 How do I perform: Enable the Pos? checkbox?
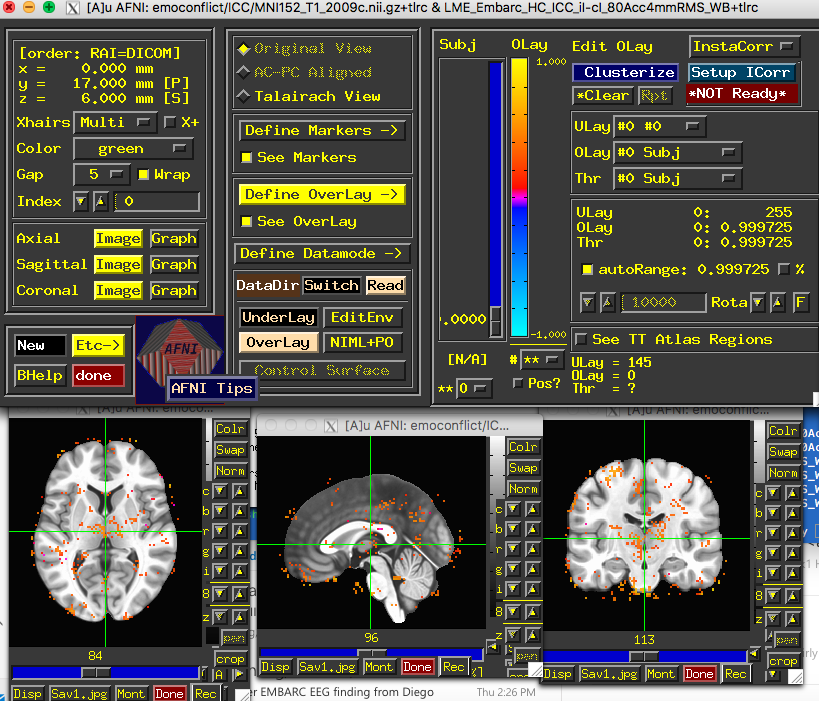pos(518,383)
